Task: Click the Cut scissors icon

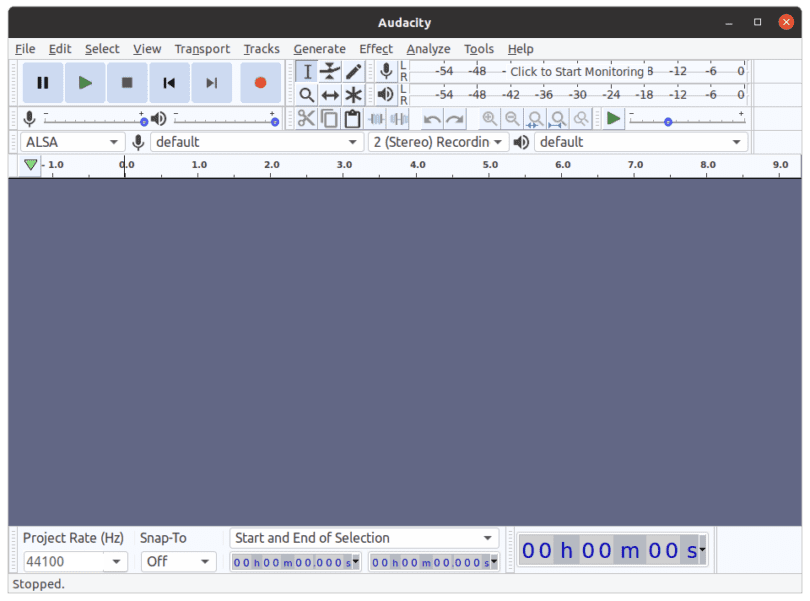Action: click(306, 119)
